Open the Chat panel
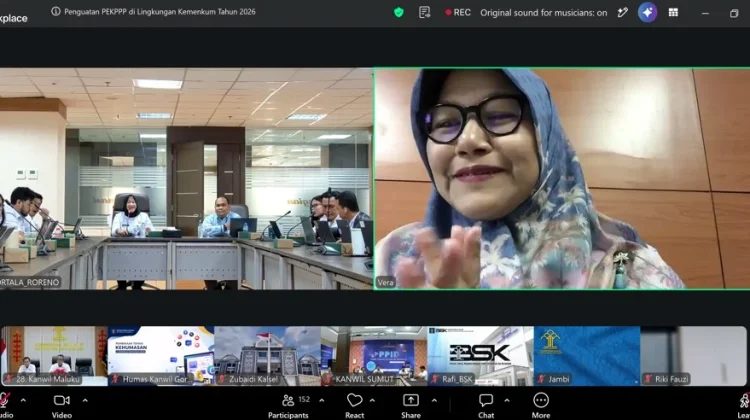 click(x=486, y=406)
